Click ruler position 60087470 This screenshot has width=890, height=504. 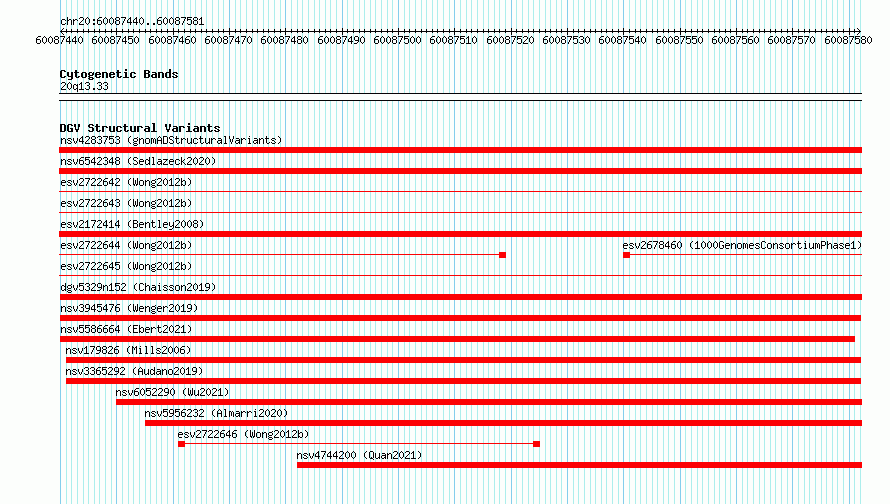[x=228, y=40]
